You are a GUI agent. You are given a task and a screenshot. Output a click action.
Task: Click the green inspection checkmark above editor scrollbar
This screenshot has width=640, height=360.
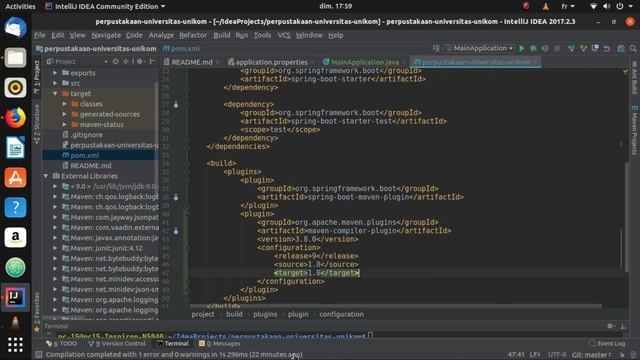(x=625, y=71)
